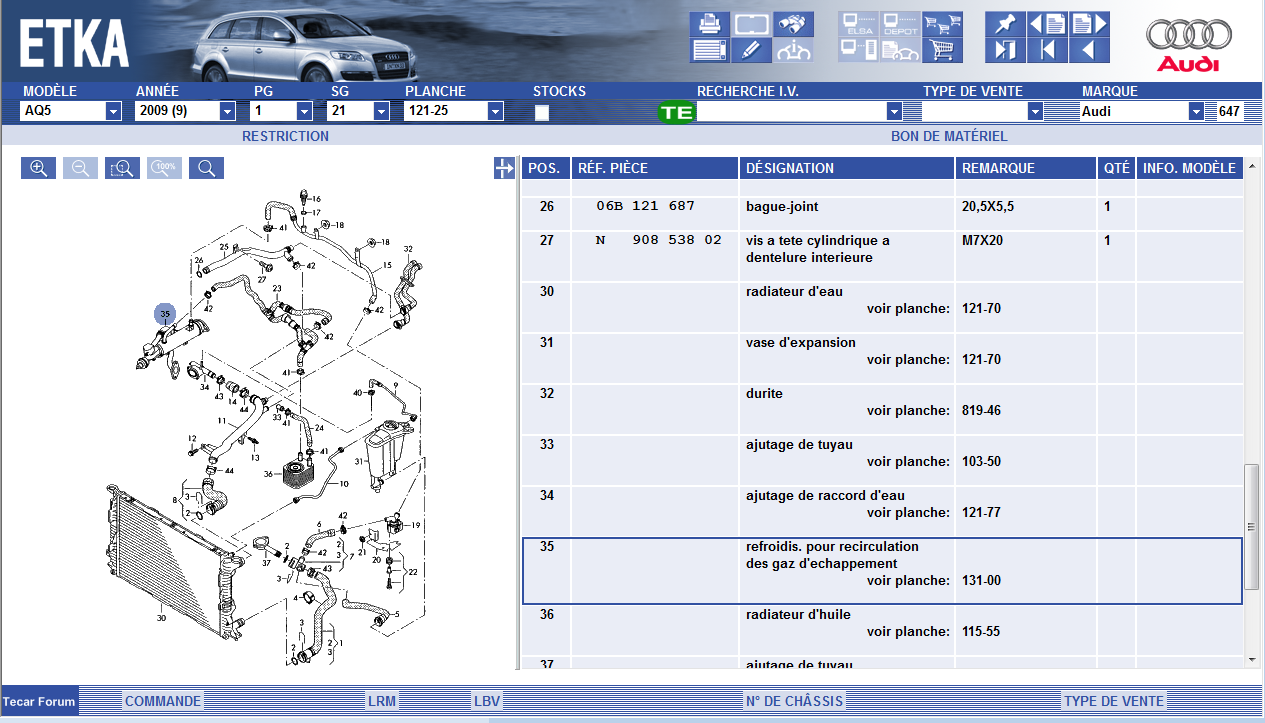Viewport: 1265px width, 723px height.
Task: Open the Marque Audi dropdown
Action: point(1196,112)
